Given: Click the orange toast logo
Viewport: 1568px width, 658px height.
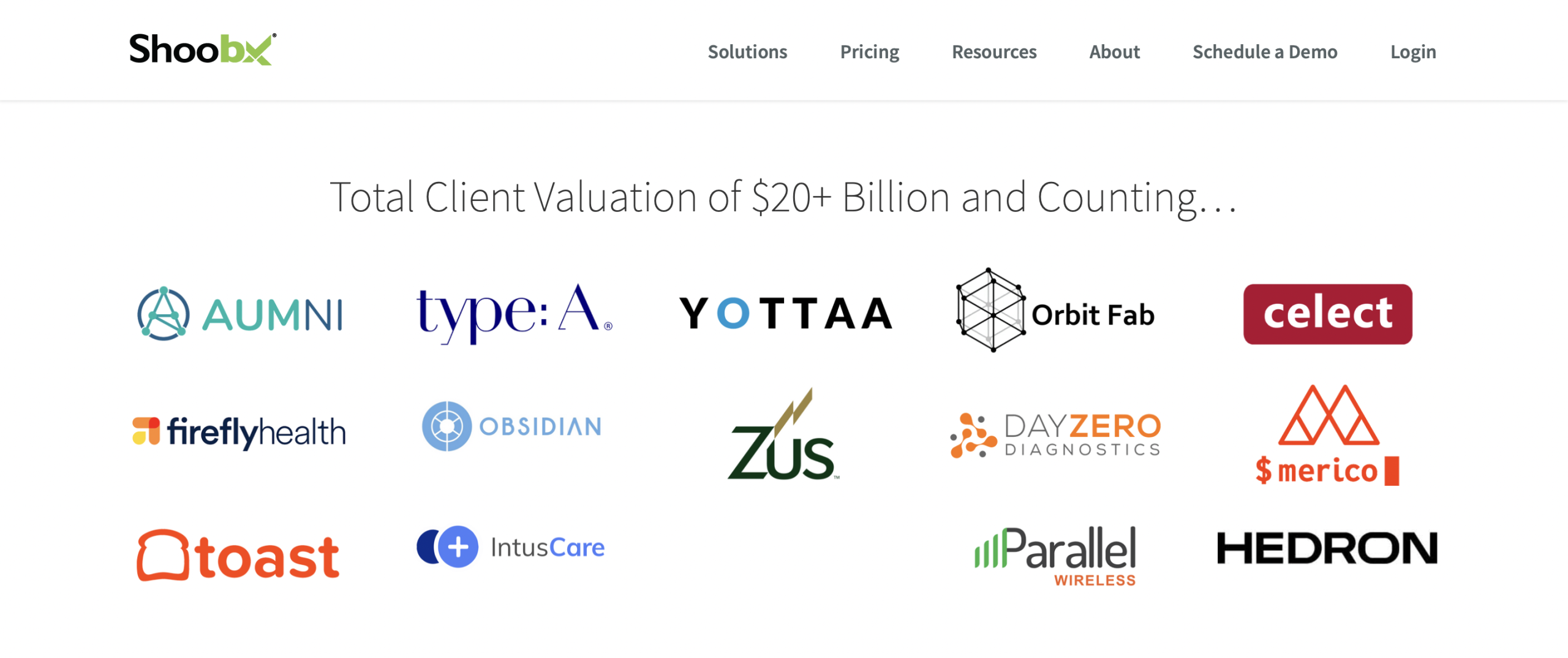Looking at the screenshot, I should click(x=238, y=555).
